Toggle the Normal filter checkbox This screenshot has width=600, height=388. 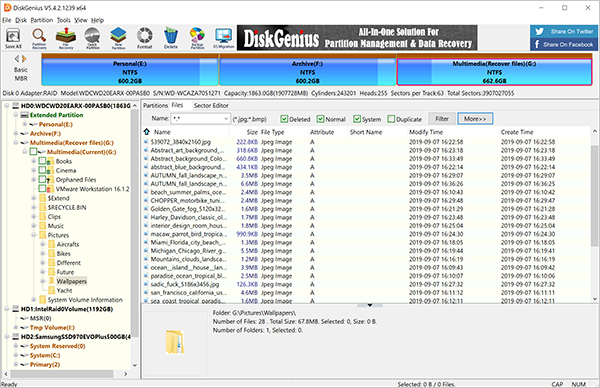click(320, 119)
